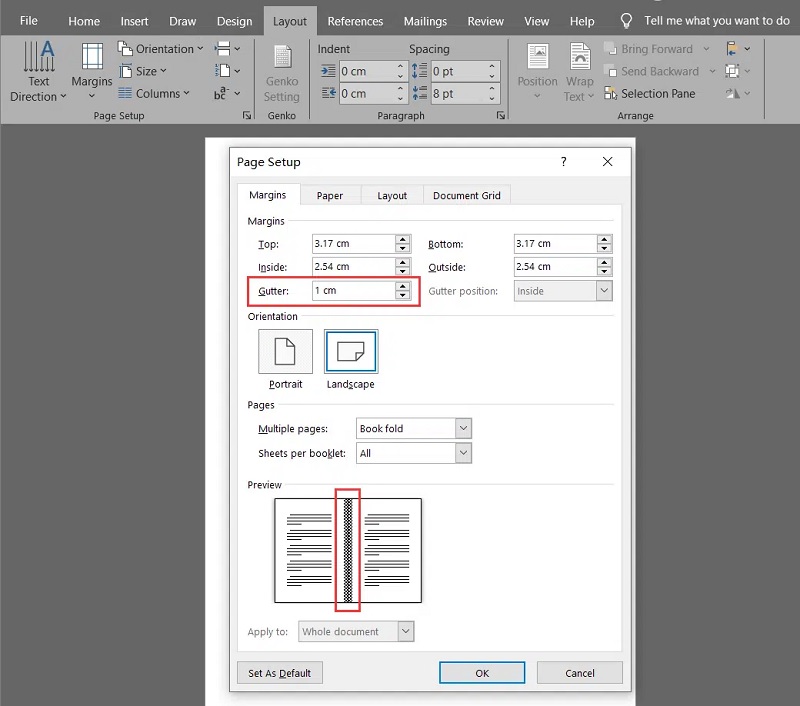Click the Top margin field

[353, 244]
